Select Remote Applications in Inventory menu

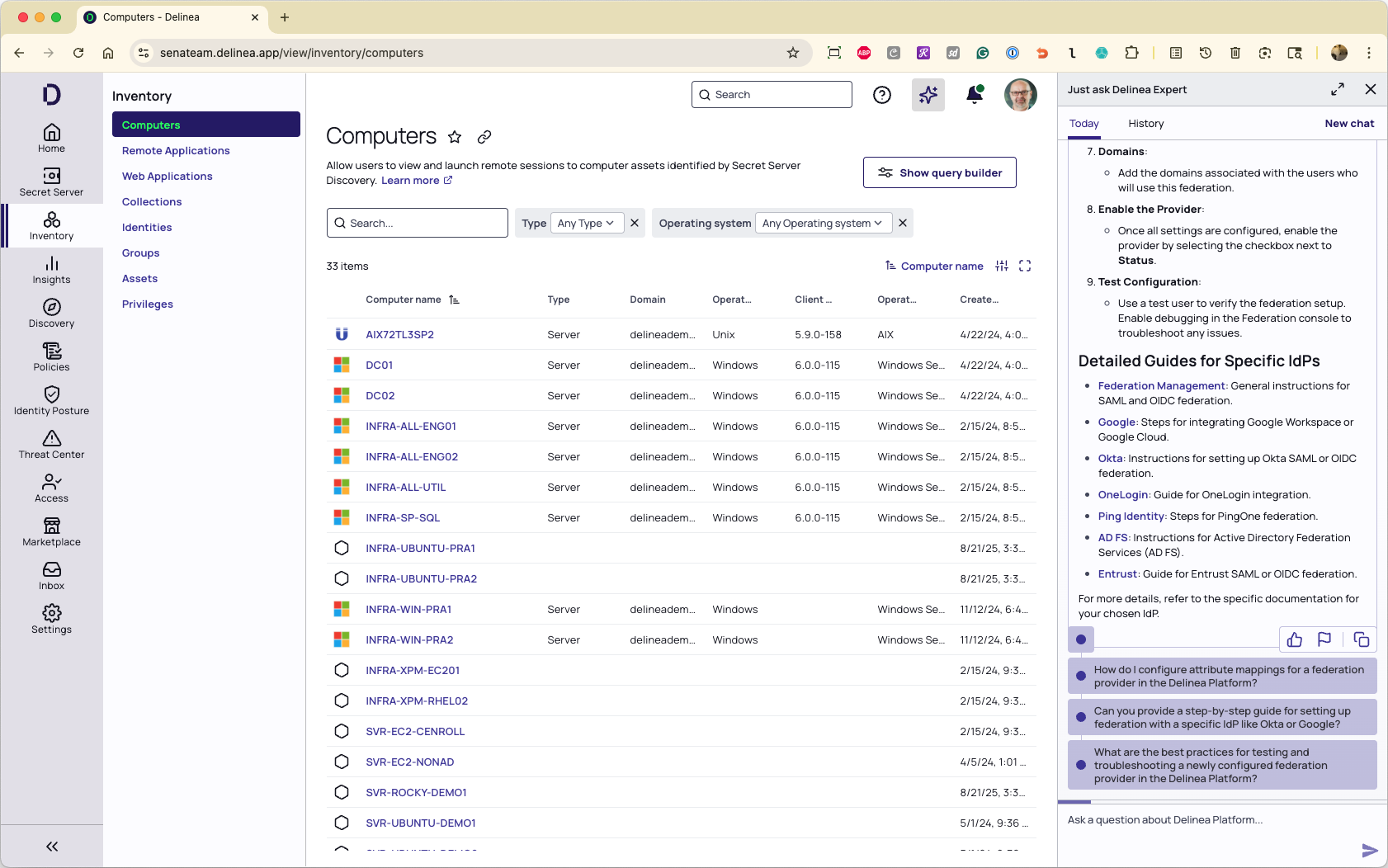tap(176, 151)
